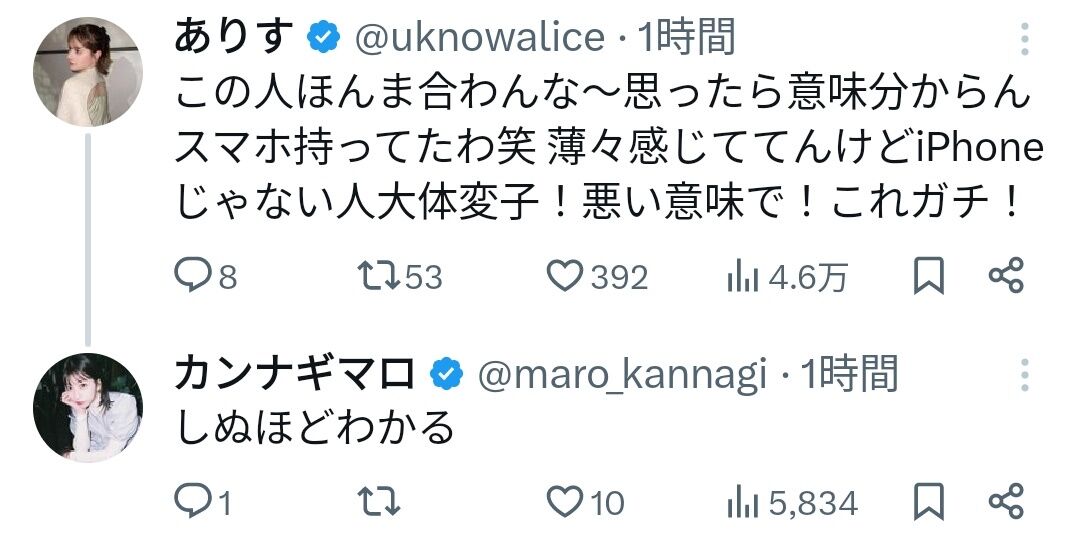The image size is (1080, 546).
Task: Retweet ありす's post
Action: coord(376,276)
